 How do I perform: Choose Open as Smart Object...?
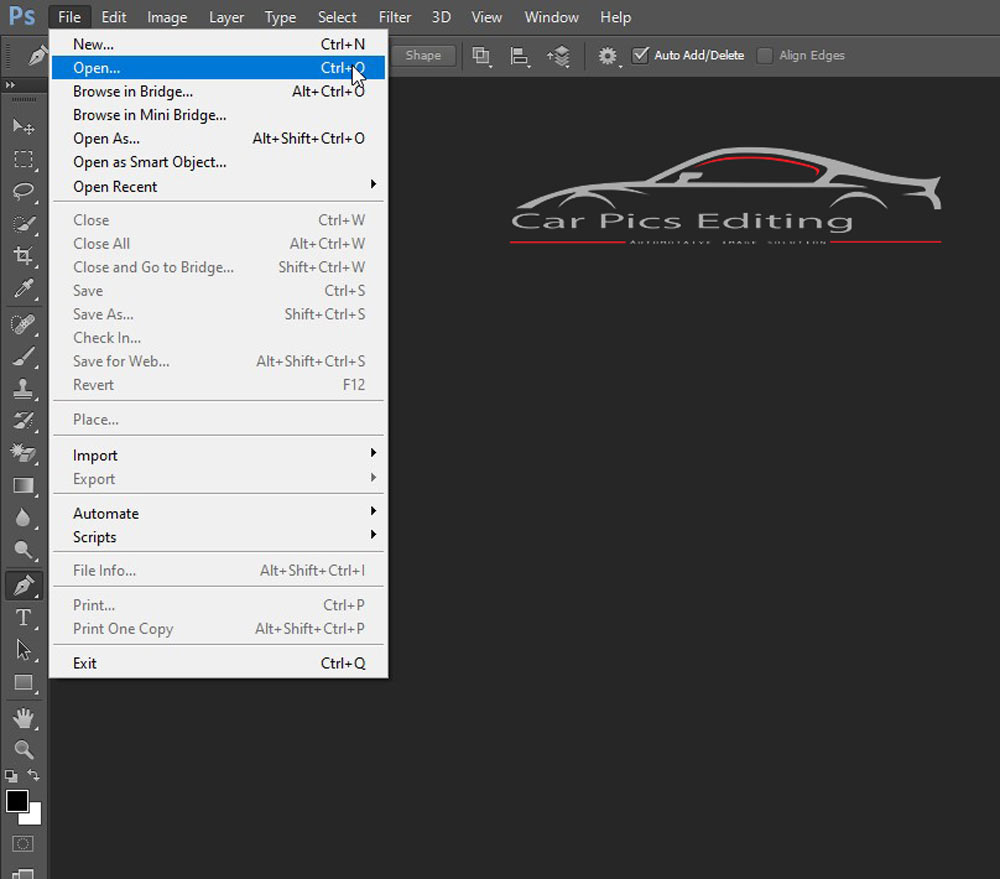click(x=217, y=162)
